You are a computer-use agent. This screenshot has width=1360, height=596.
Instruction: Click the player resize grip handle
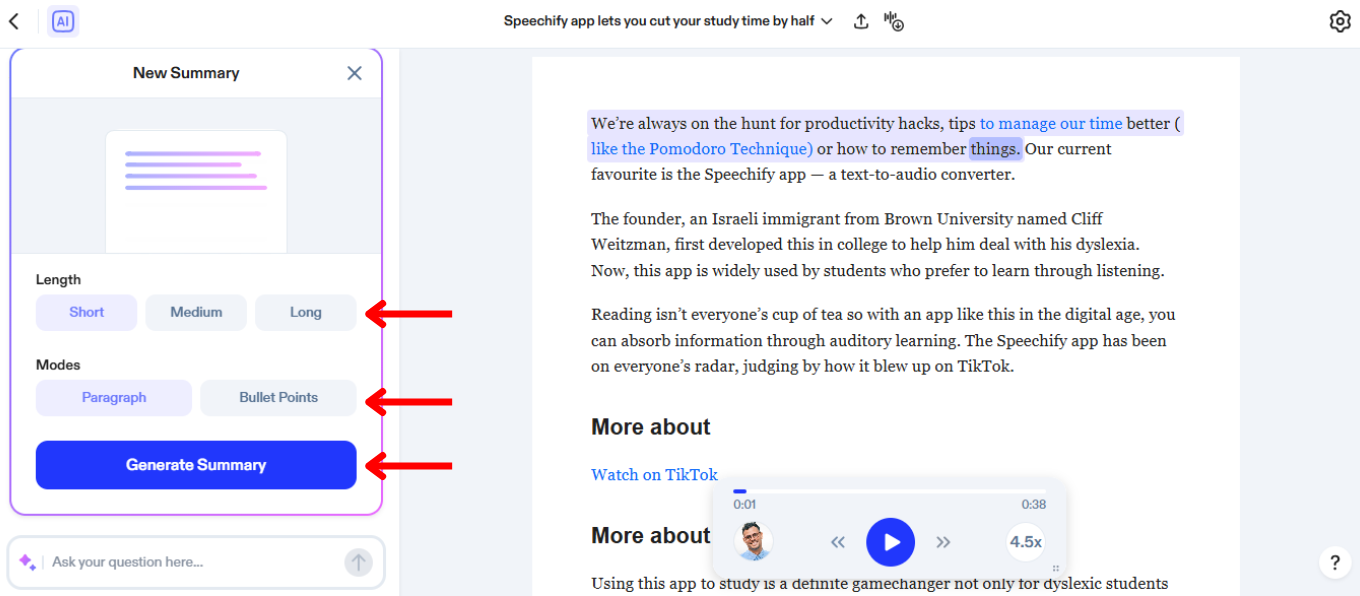1056,568
